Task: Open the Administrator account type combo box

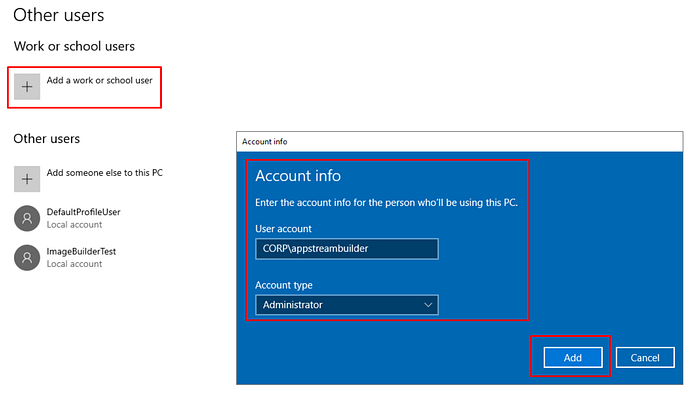Action: pos(347,305)
